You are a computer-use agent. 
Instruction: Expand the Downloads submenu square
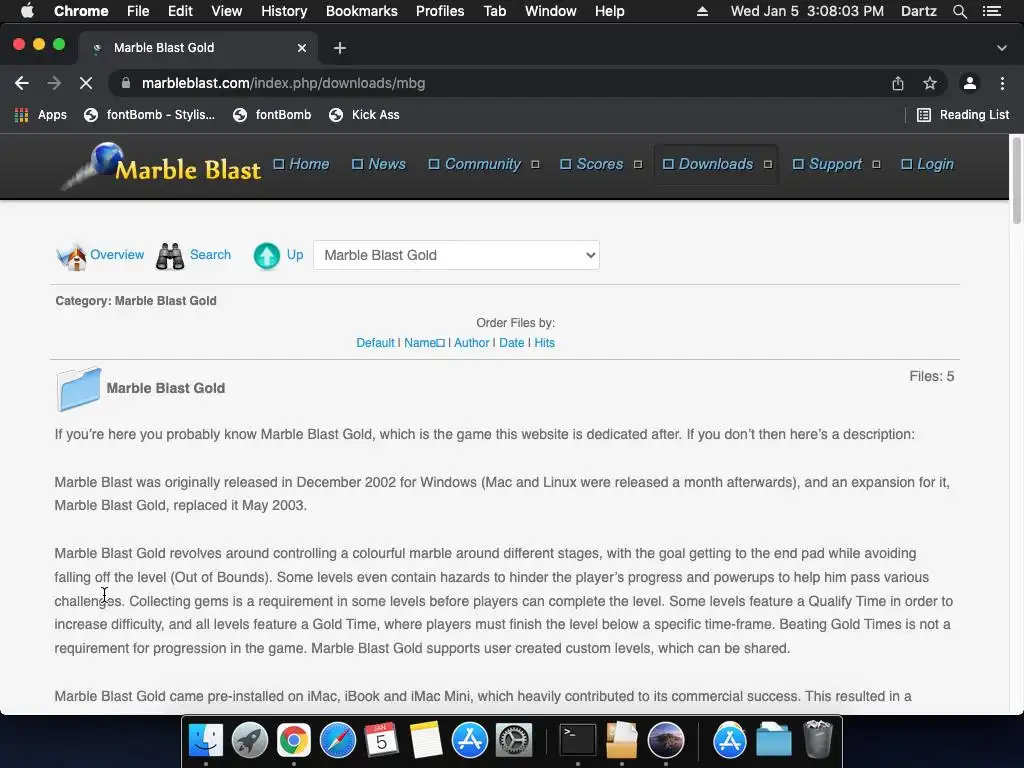click(x=768, y=165)
